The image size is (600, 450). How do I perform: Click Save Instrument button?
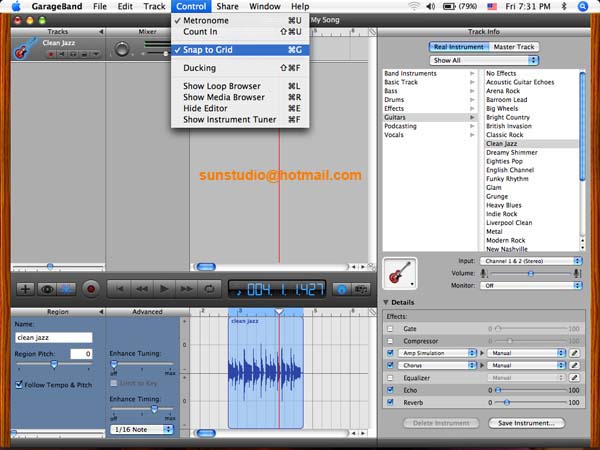point(527,423)
